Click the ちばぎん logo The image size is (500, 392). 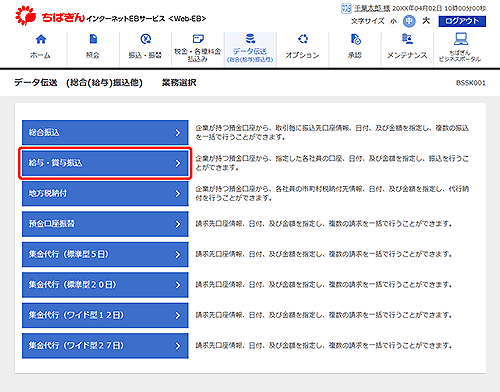point(50,16)
